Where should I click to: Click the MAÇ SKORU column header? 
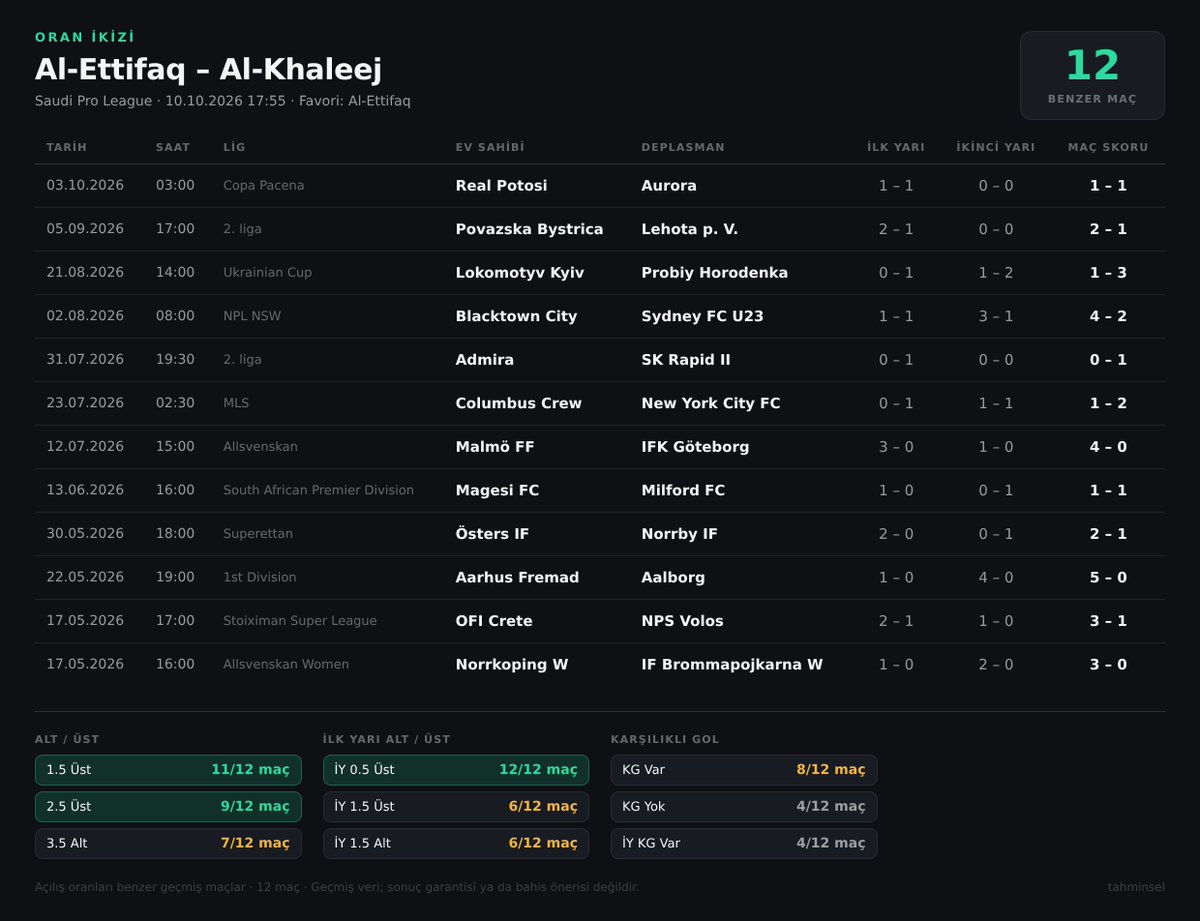coord(1108,147)
